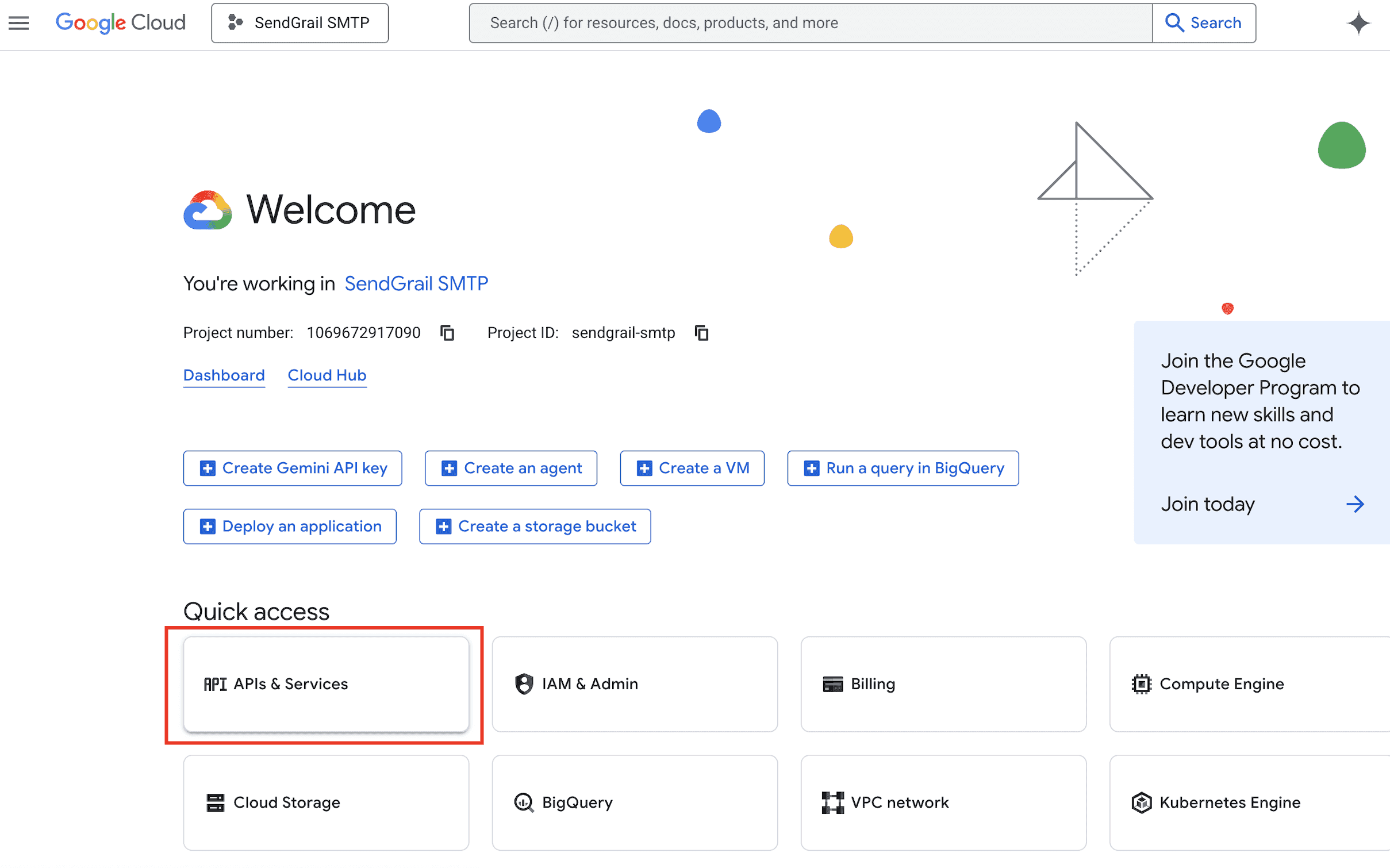Click the Cloud Storage icon
The image size is (1390, 868).
(x=215, y=802)
